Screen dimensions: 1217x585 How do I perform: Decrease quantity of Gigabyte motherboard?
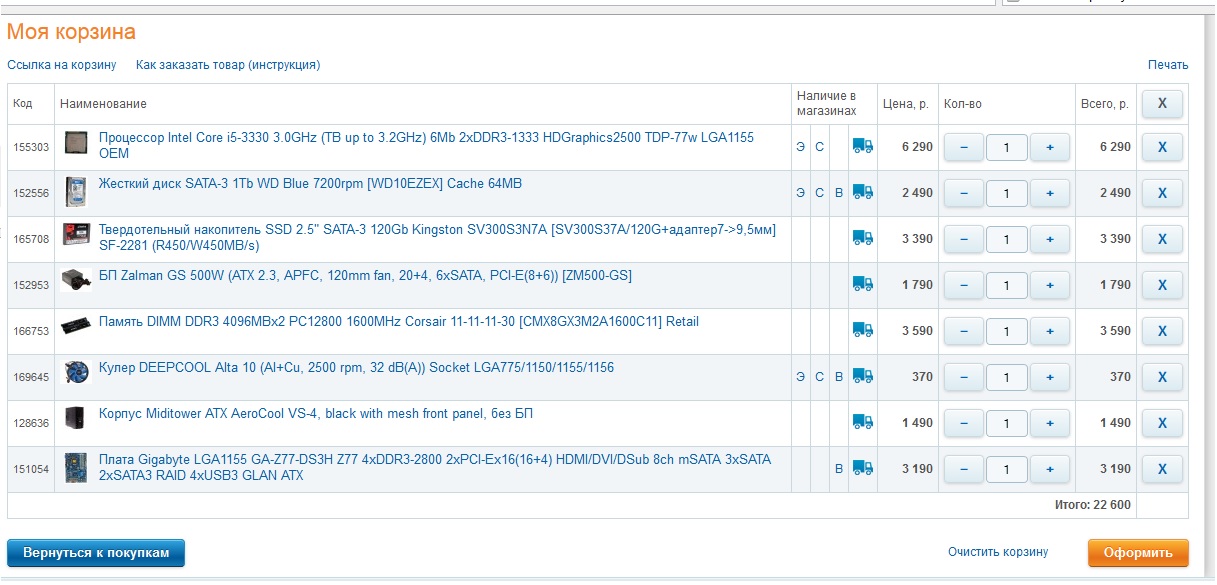pos(964,469)
